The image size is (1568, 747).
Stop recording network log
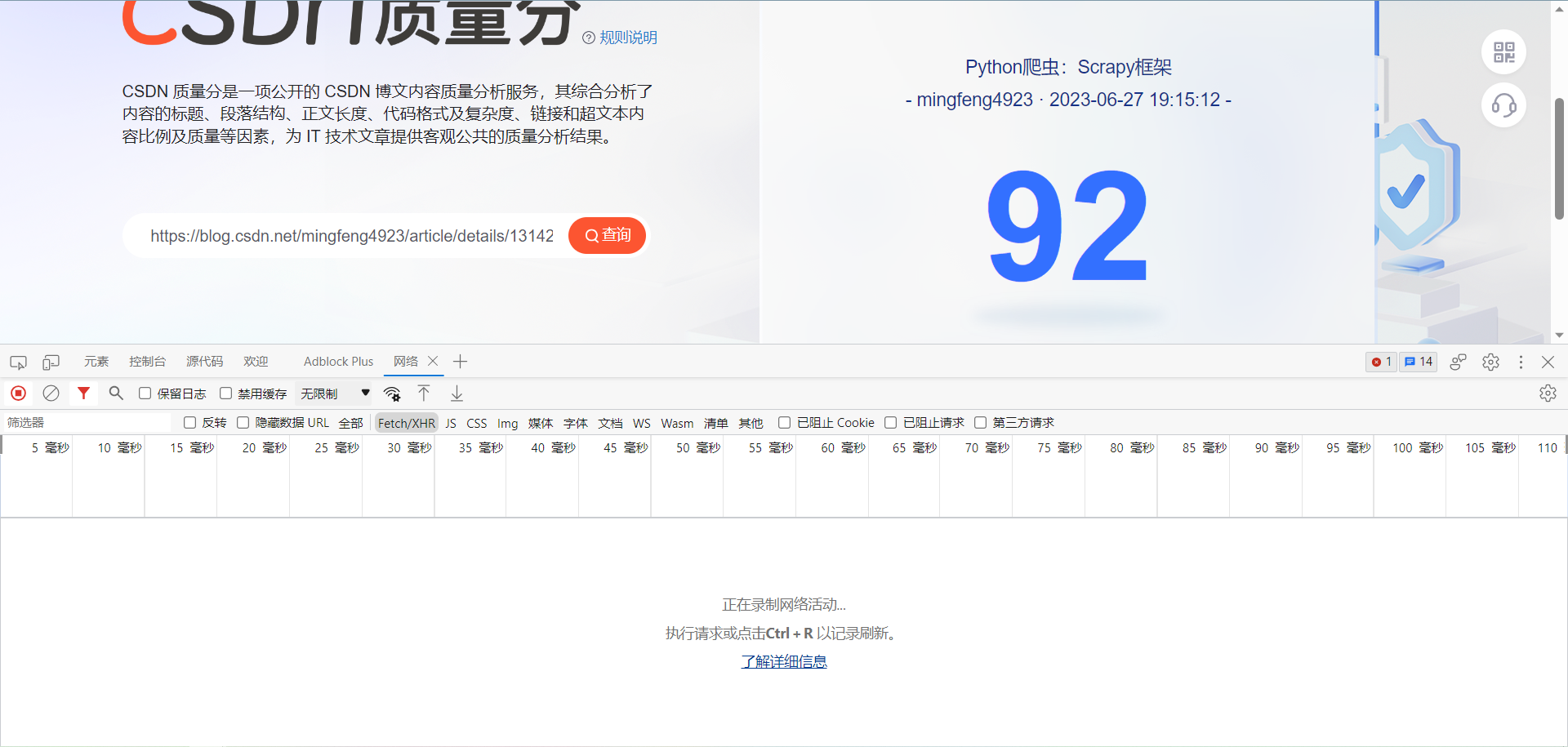pyautogui.click(x=19, y=394)
